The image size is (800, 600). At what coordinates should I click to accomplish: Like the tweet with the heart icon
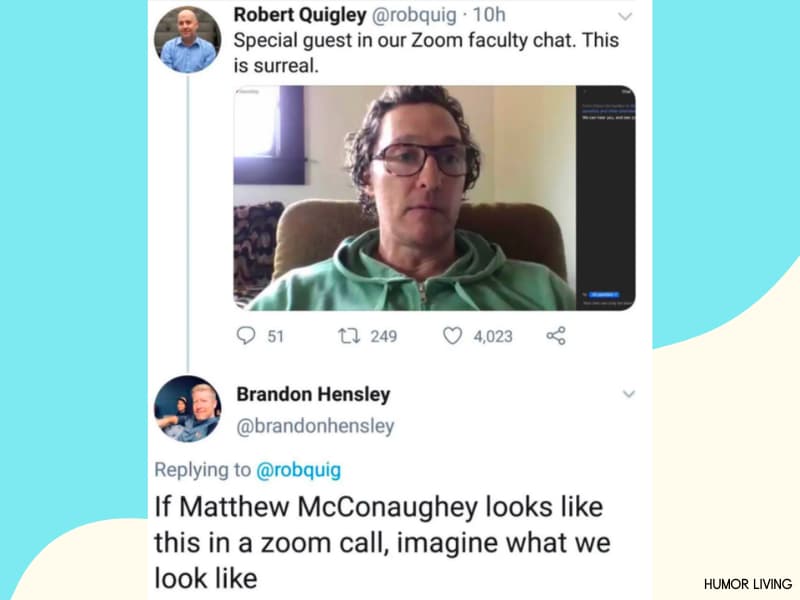pos(452,336)
